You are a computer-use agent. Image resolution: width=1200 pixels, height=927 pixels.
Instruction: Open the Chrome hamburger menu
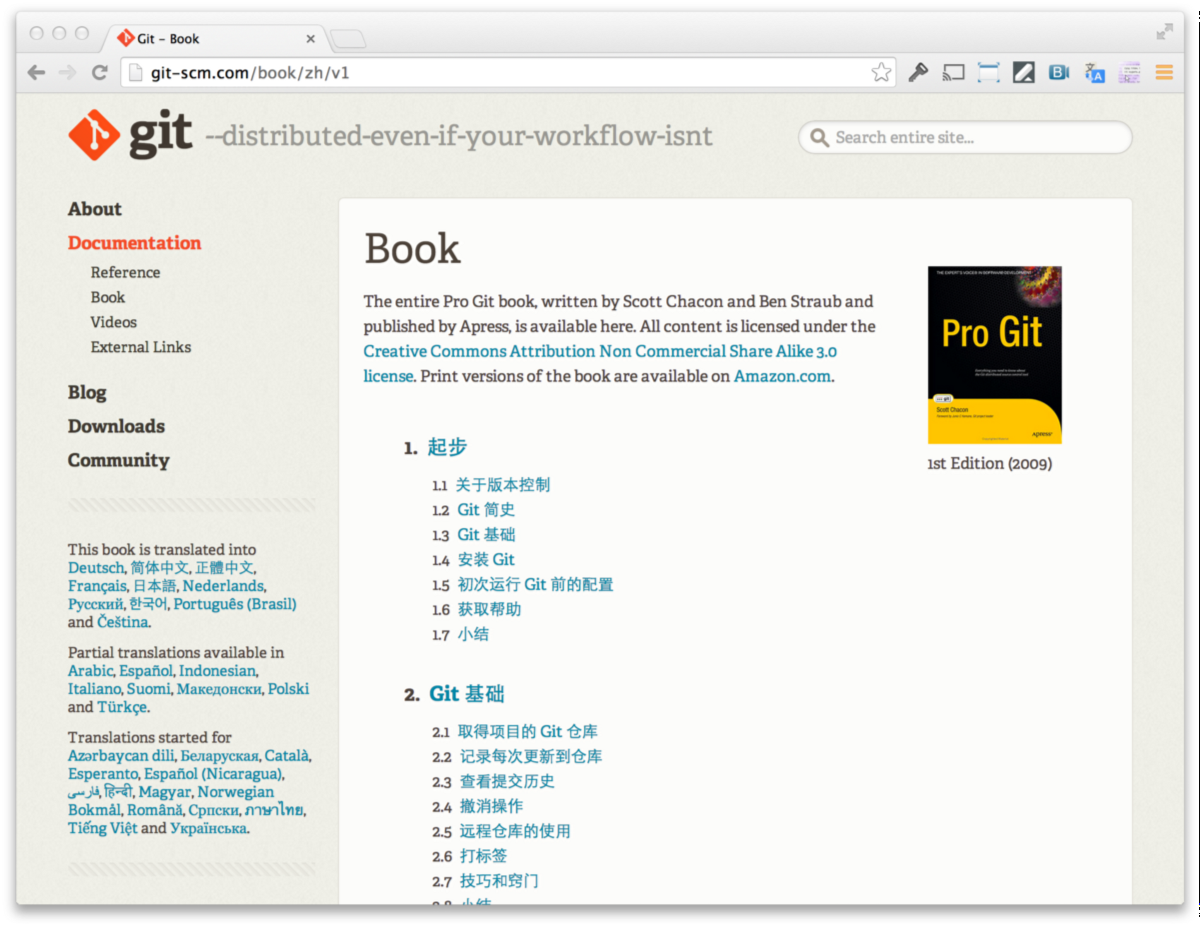[x=1164, y=72]
